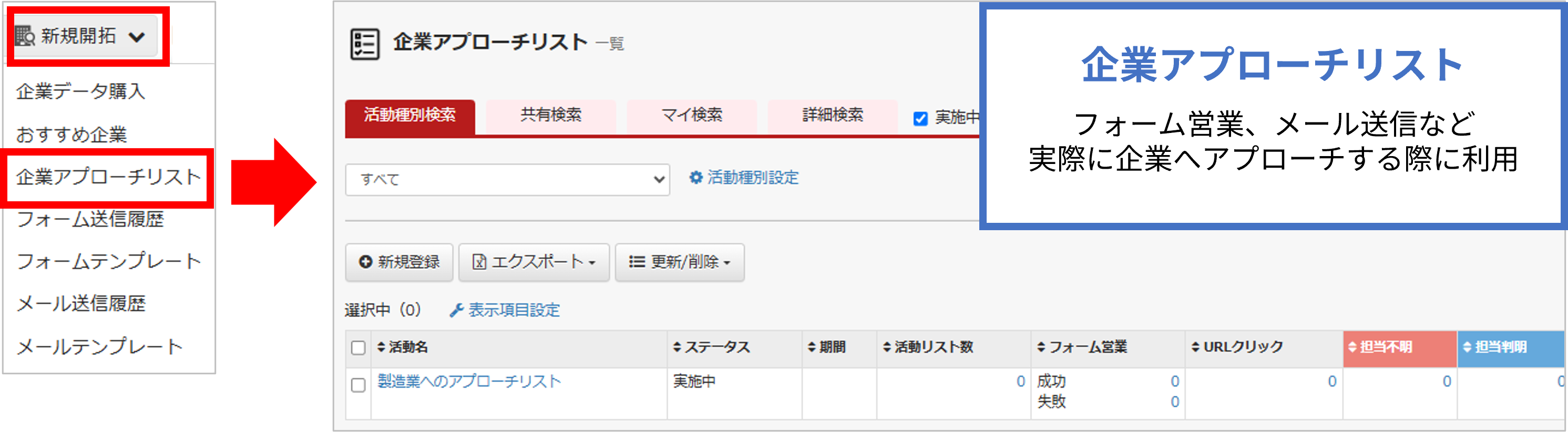Open フォーム送信履歴 menu item
This screenshot has width=1568, height=432.
pos(90,219)
